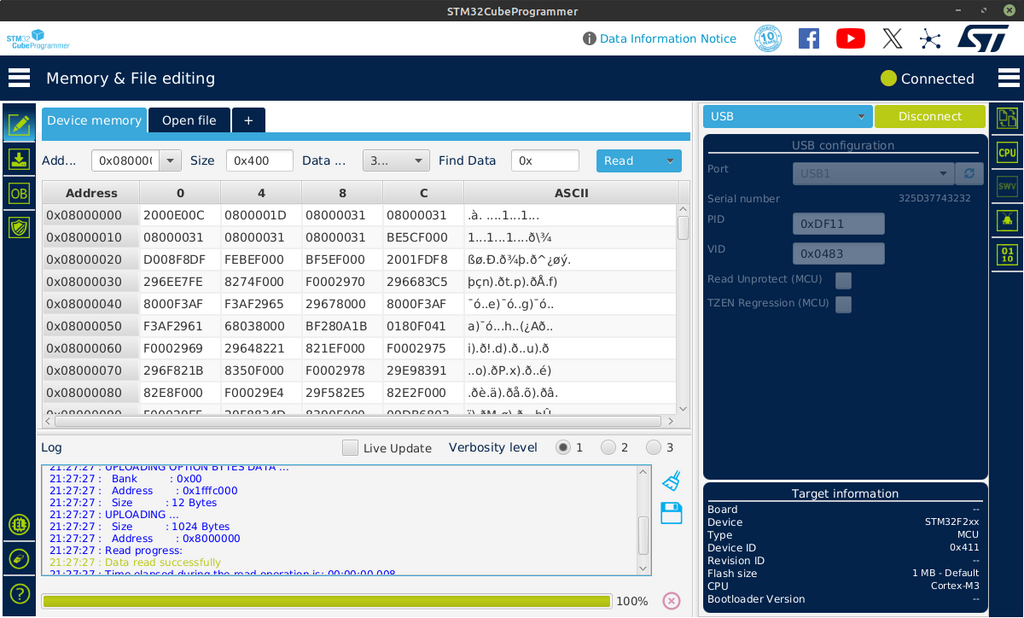Image resolution: width=1024 pixels, height=618 pixels.
Task: Open the help question mark icon
Action: [20, 593]
